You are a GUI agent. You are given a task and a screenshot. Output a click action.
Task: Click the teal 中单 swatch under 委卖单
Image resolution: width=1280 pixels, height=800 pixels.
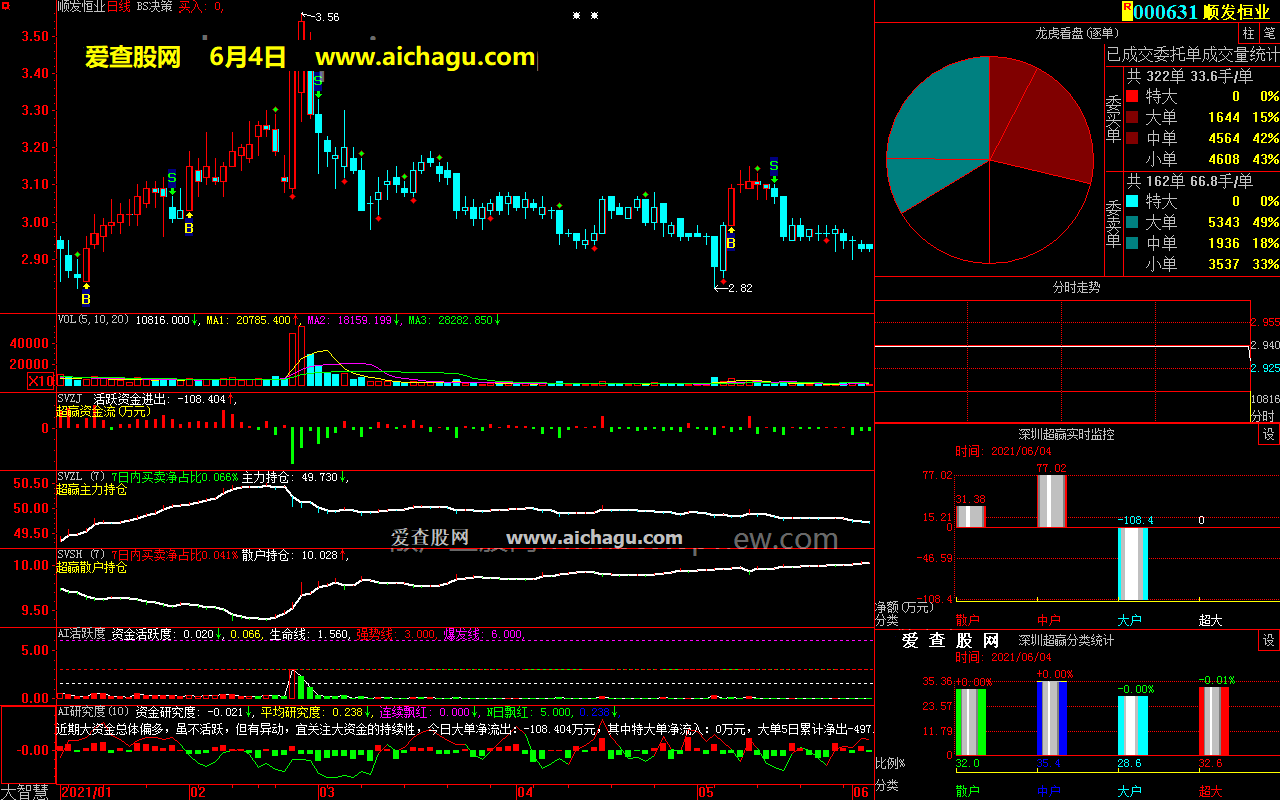pyautogui.click(x=1132, y=243)
